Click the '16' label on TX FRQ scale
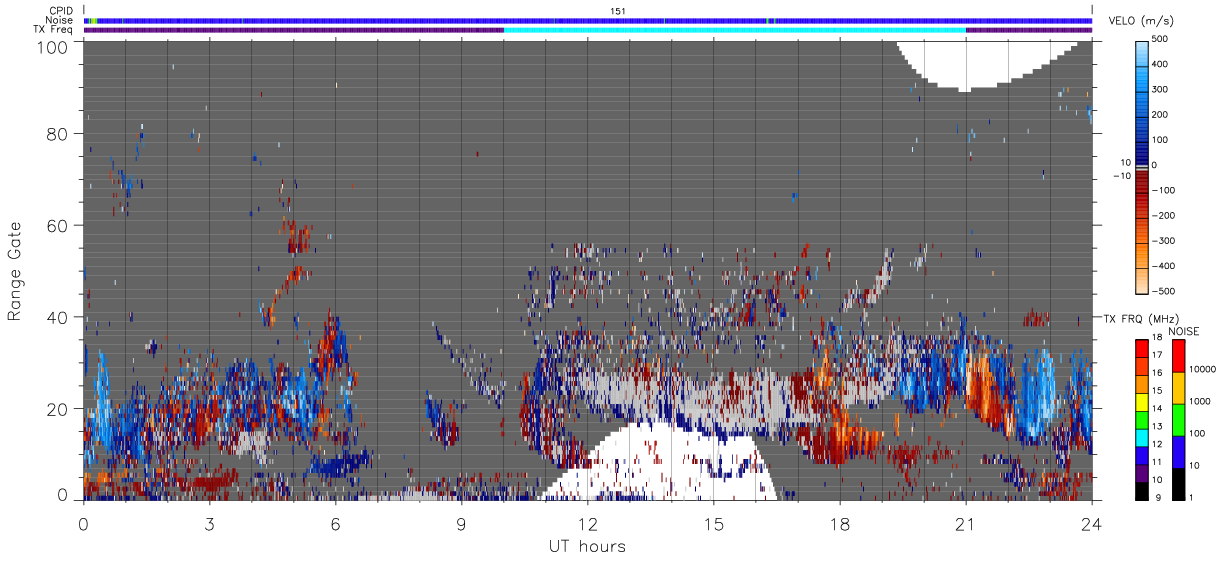 tap(1157, 374)
